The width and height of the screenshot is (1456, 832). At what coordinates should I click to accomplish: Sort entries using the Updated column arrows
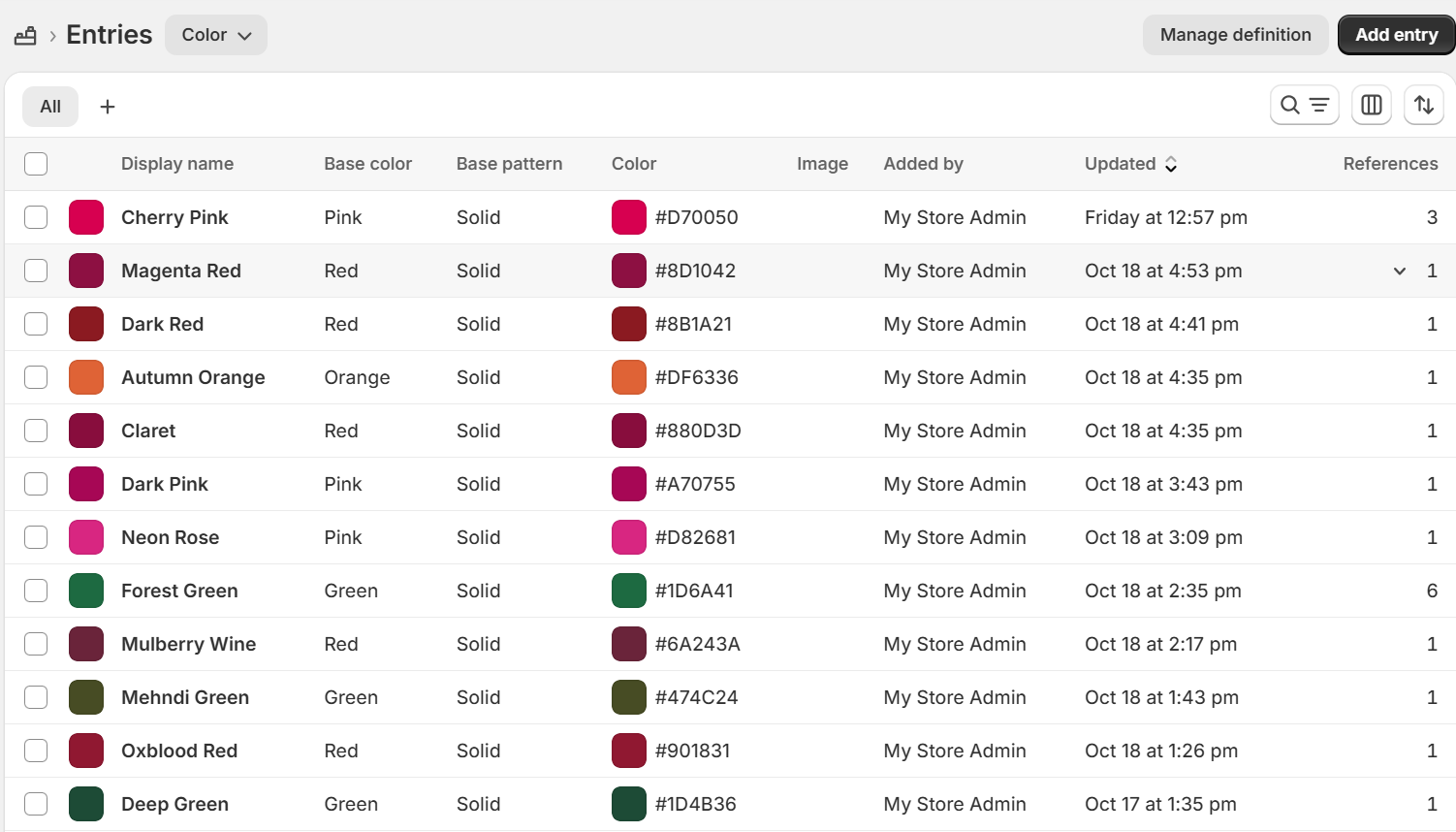pos(1170,164)
